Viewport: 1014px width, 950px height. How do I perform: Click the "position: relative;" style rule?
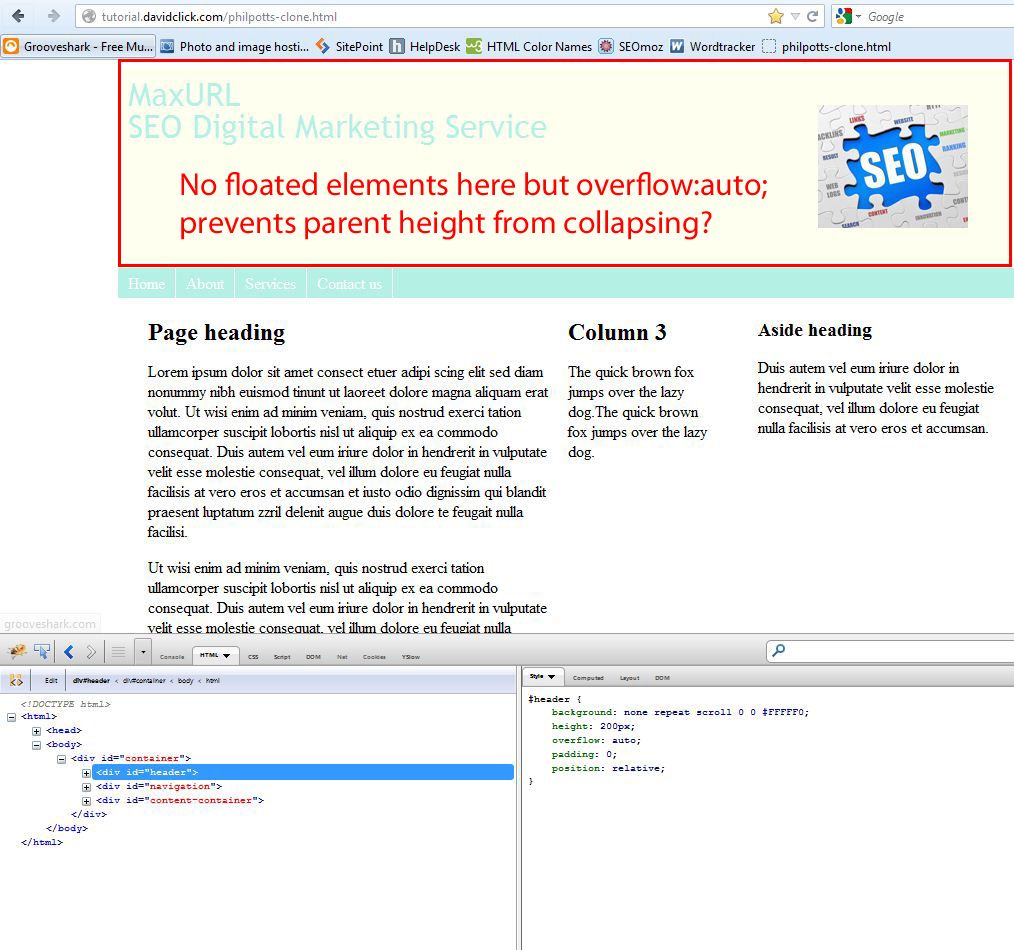[x=608, y=768]
